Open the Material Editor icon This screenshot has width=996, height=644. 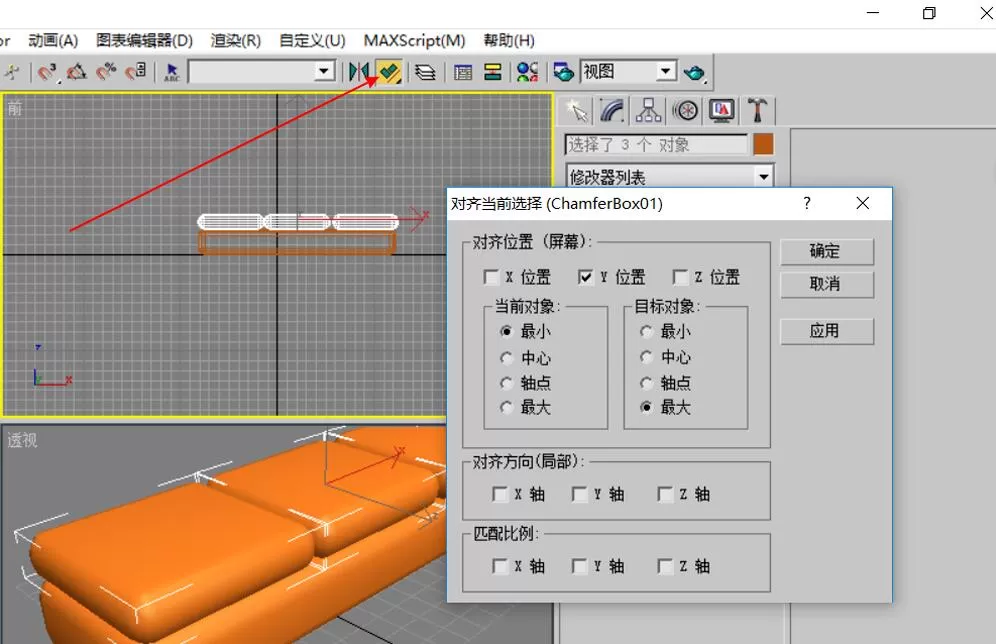[x=527, y=72]
